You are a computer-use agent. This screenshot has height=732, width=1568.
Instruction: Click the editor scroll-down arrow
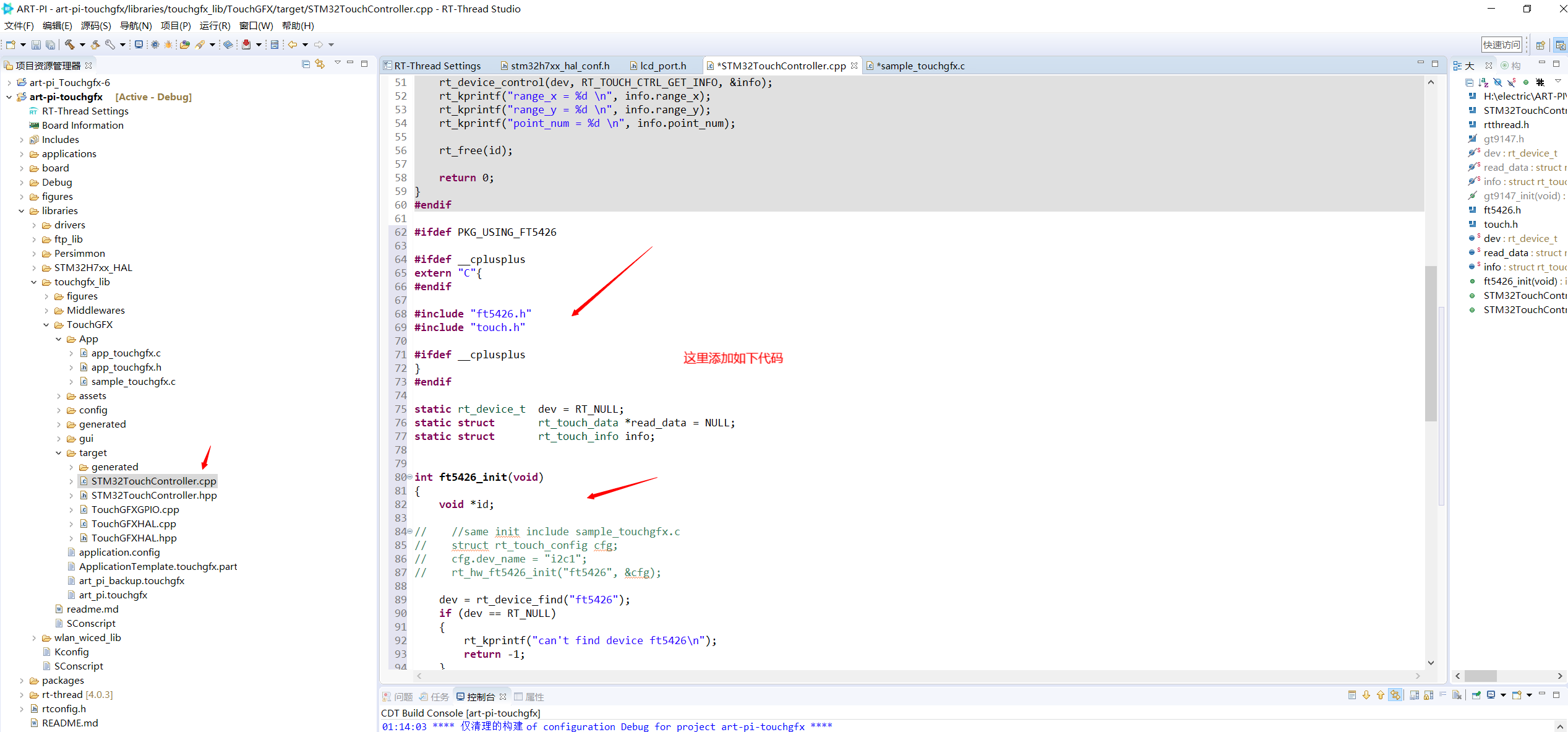pos(1431,663)
